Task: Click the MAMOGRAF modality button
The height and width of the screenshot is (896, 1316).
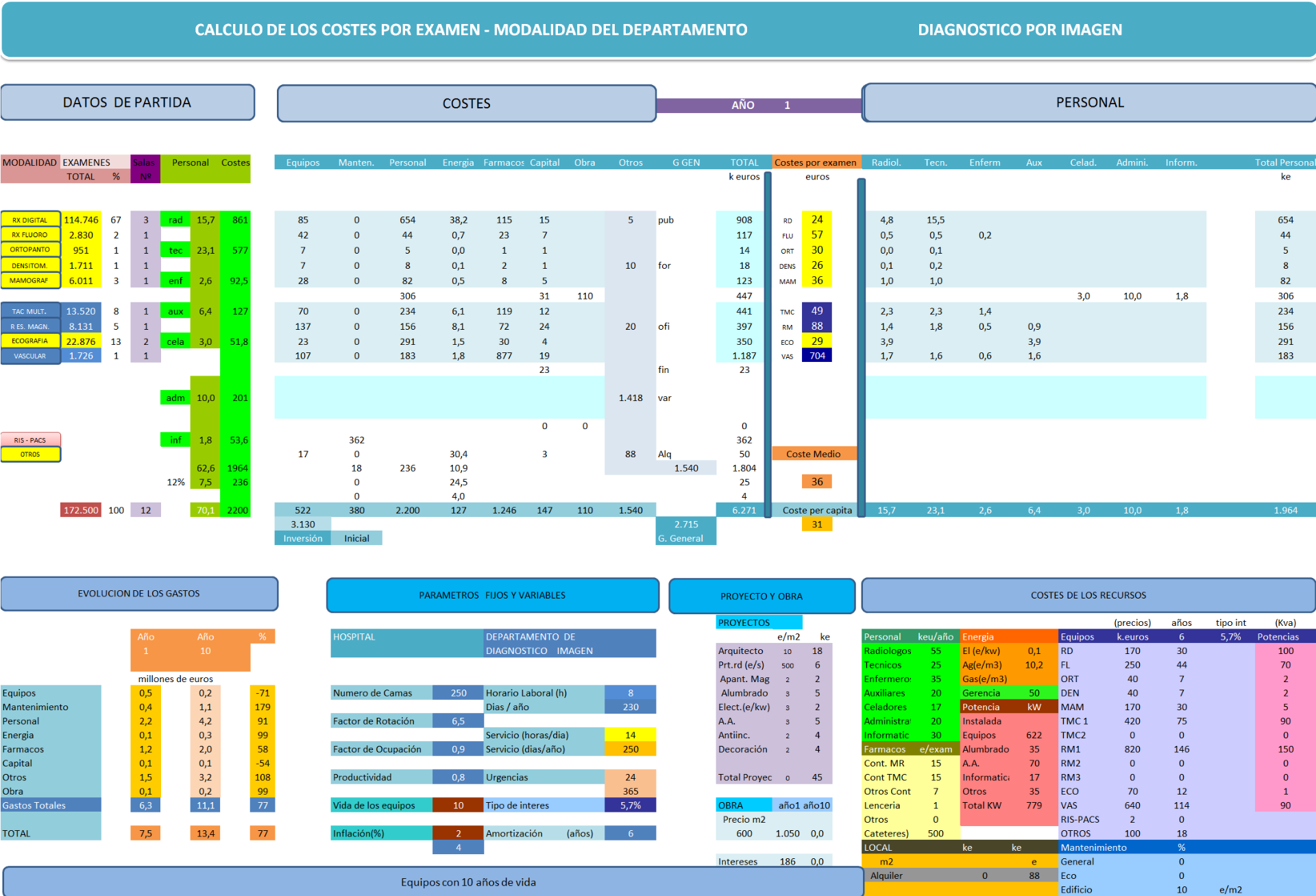Action: click(x=30, y=280)
